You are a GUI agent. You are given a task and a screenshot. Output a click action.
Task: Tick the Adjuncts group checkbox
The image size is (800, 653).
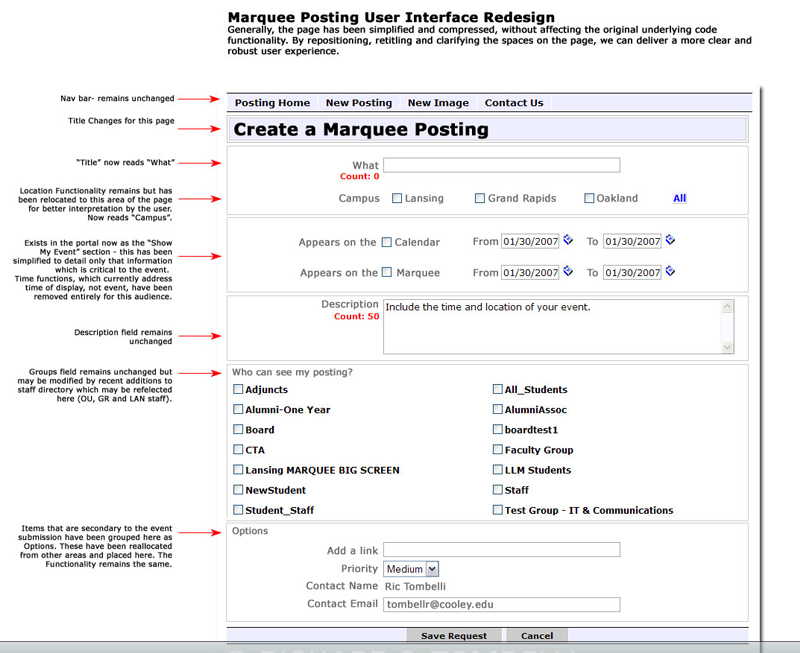238,389
